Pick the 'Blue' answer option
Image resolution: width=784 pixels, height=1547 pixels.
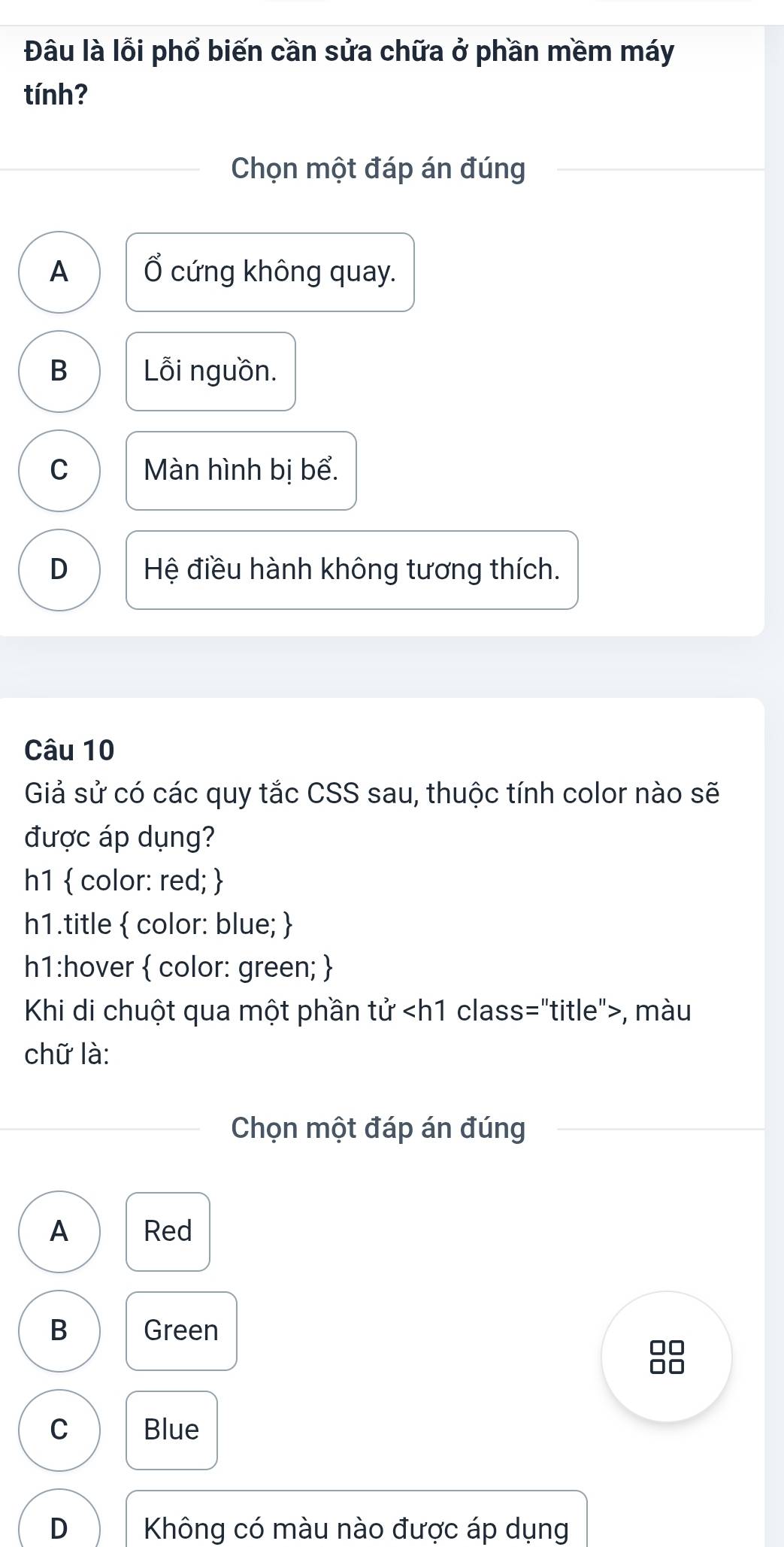pos(171,1430)
